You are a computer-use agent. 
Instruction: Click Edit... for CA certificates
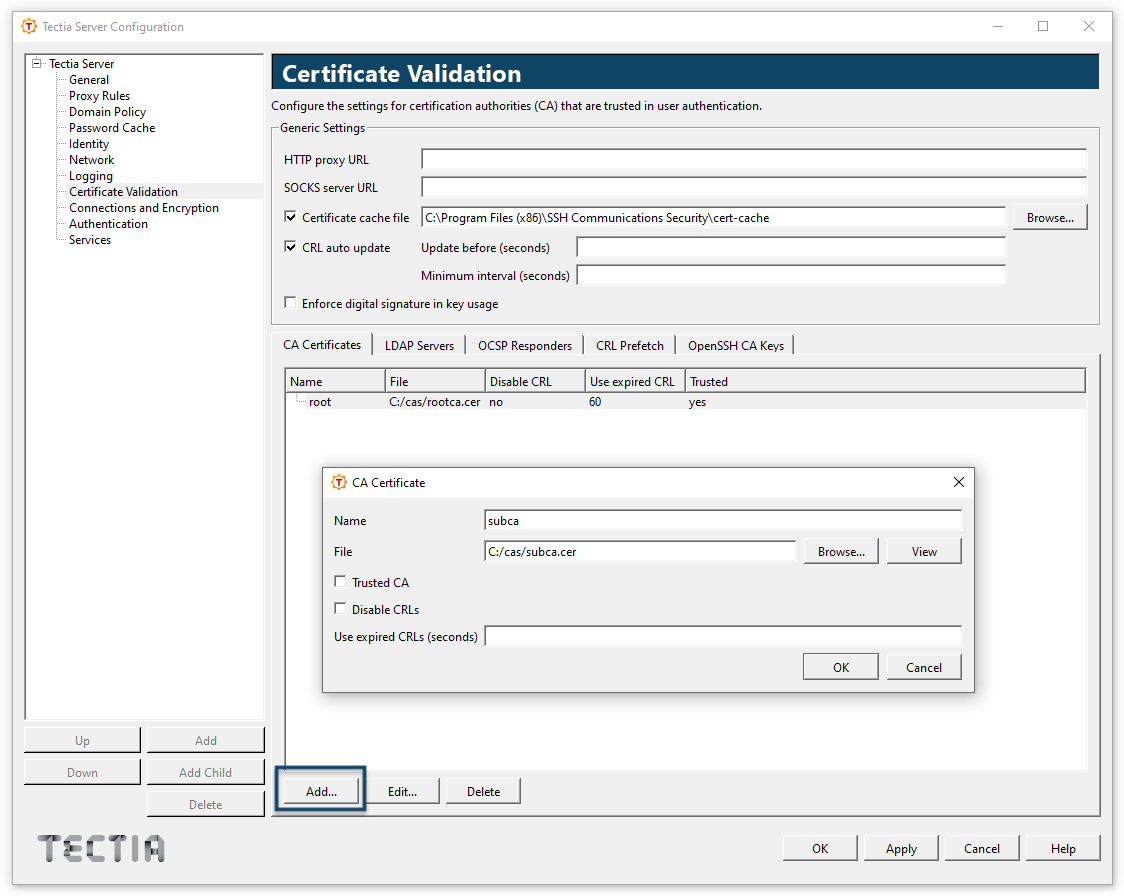pyautogui.click(x=402, y=791)
